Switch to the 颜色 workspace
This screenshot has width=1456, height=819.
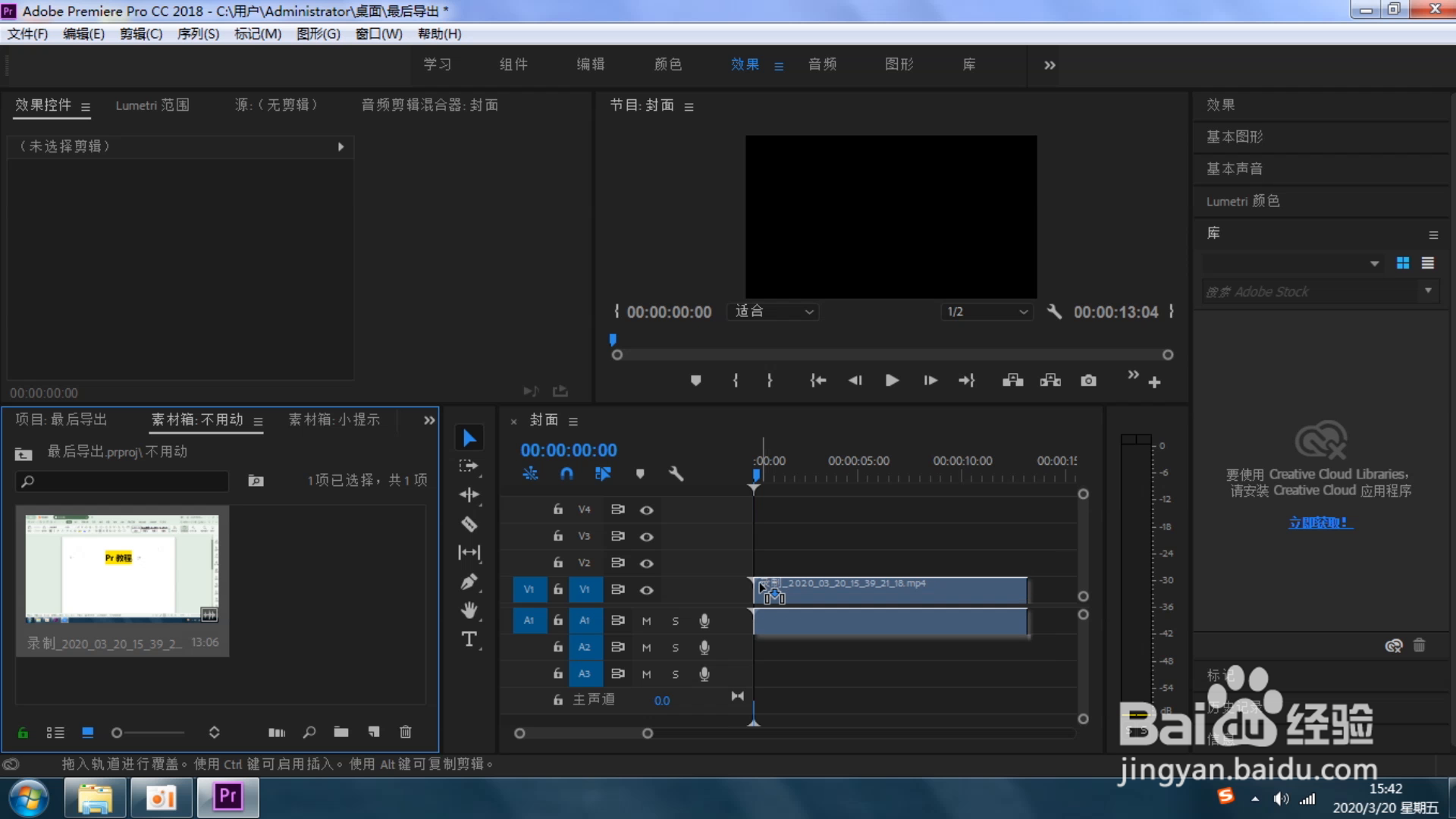pos(668,64)
